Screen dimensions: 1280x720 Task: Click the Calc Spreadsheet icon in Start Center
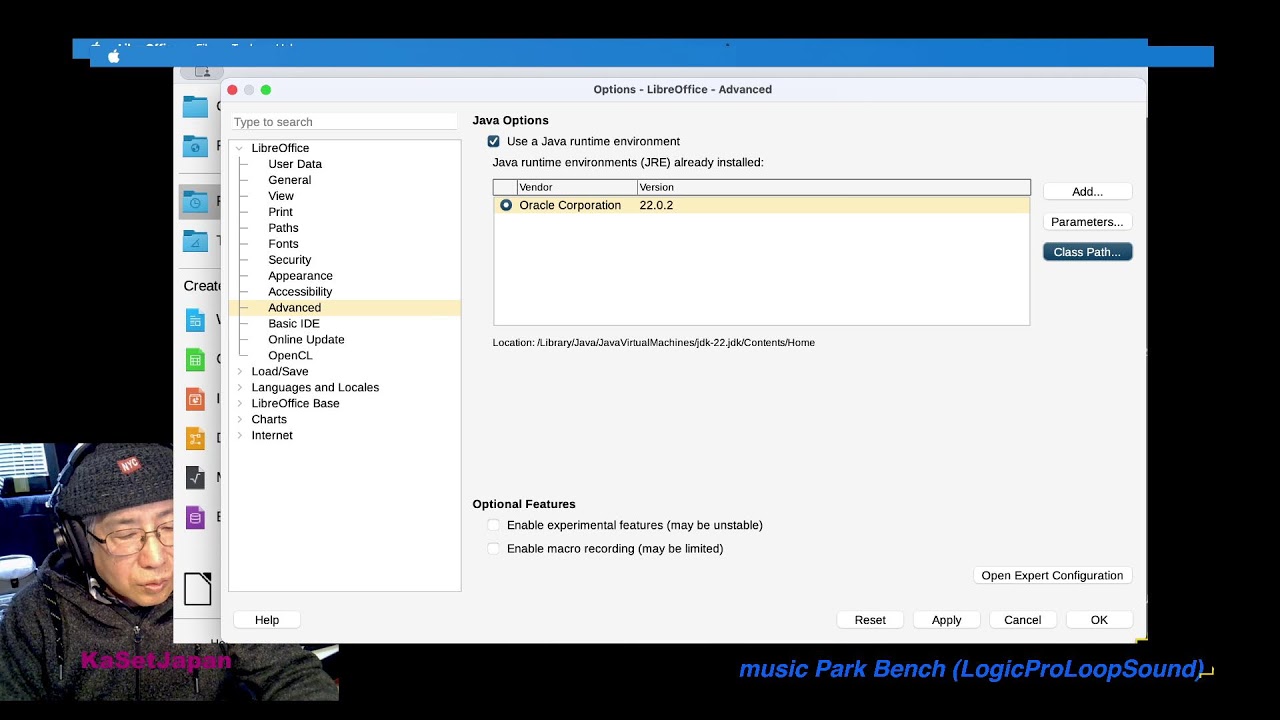[195, 359]
